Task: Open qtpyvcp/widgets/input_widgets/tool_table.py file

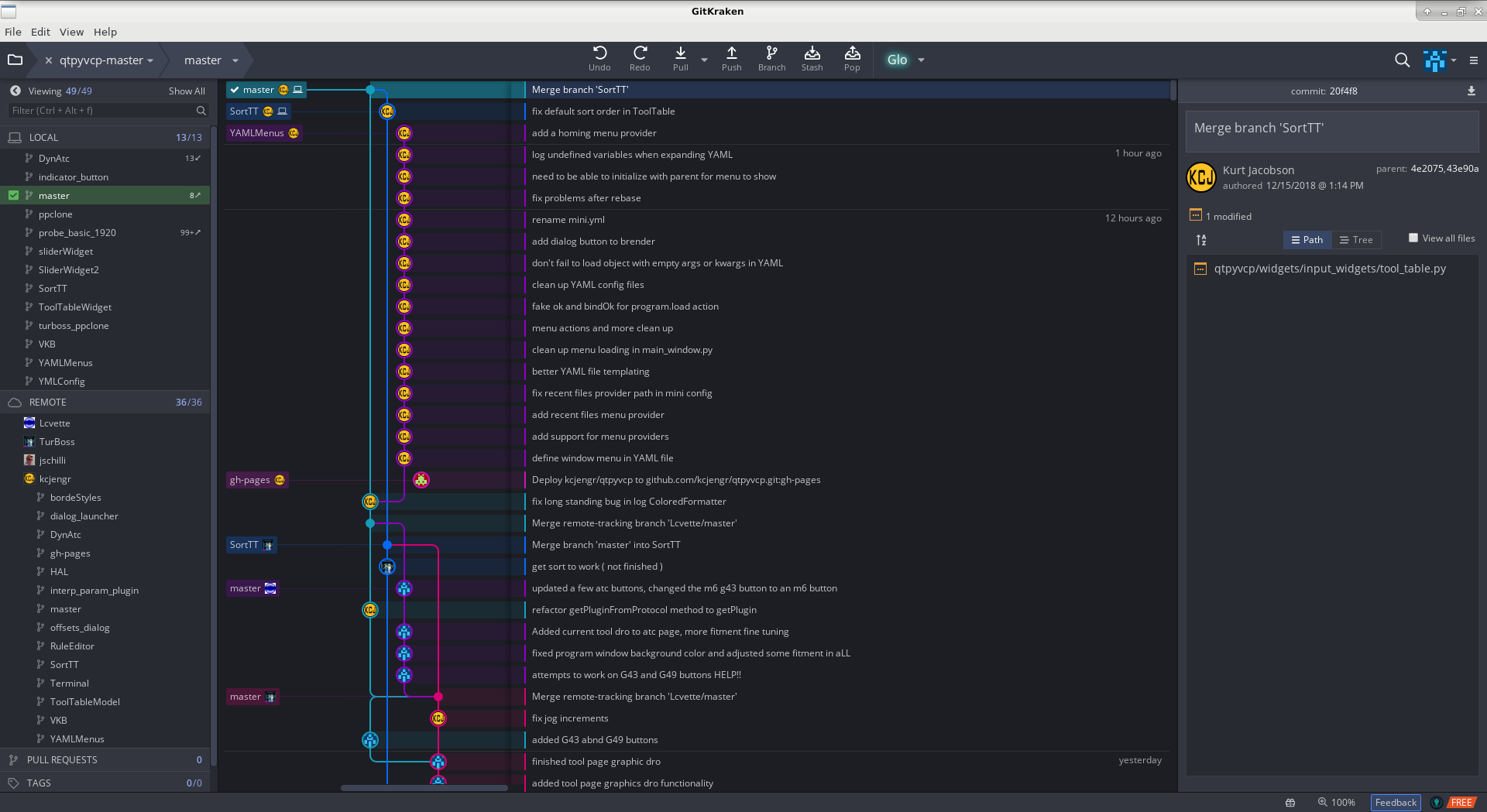Action: pos(1329,269)
